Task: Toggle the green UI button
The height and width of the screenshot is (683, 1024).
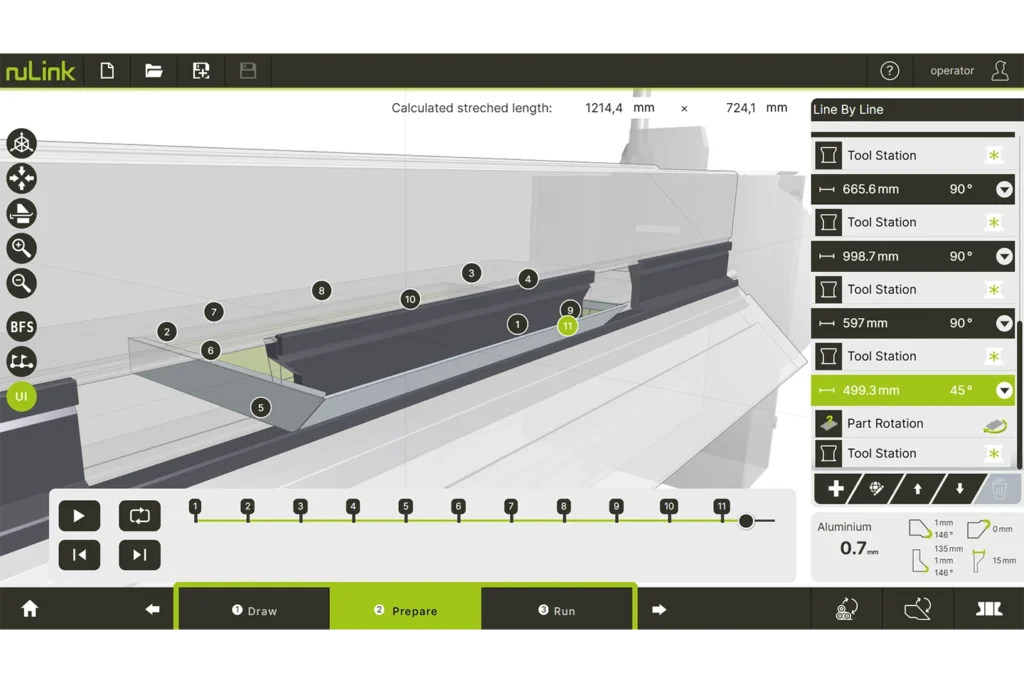Action: 21,397
